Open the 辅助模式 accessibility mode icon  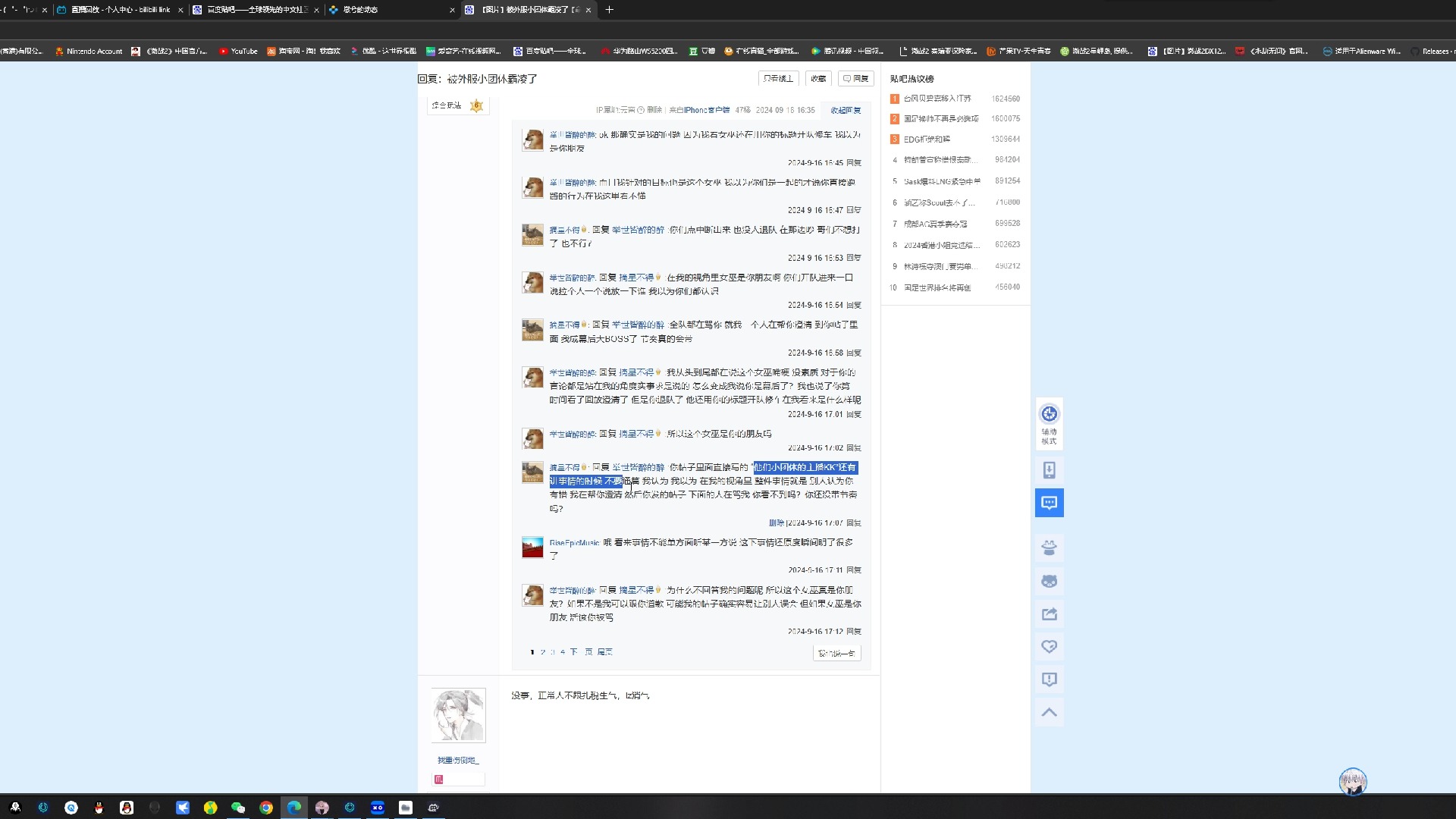click(1049, 423)
